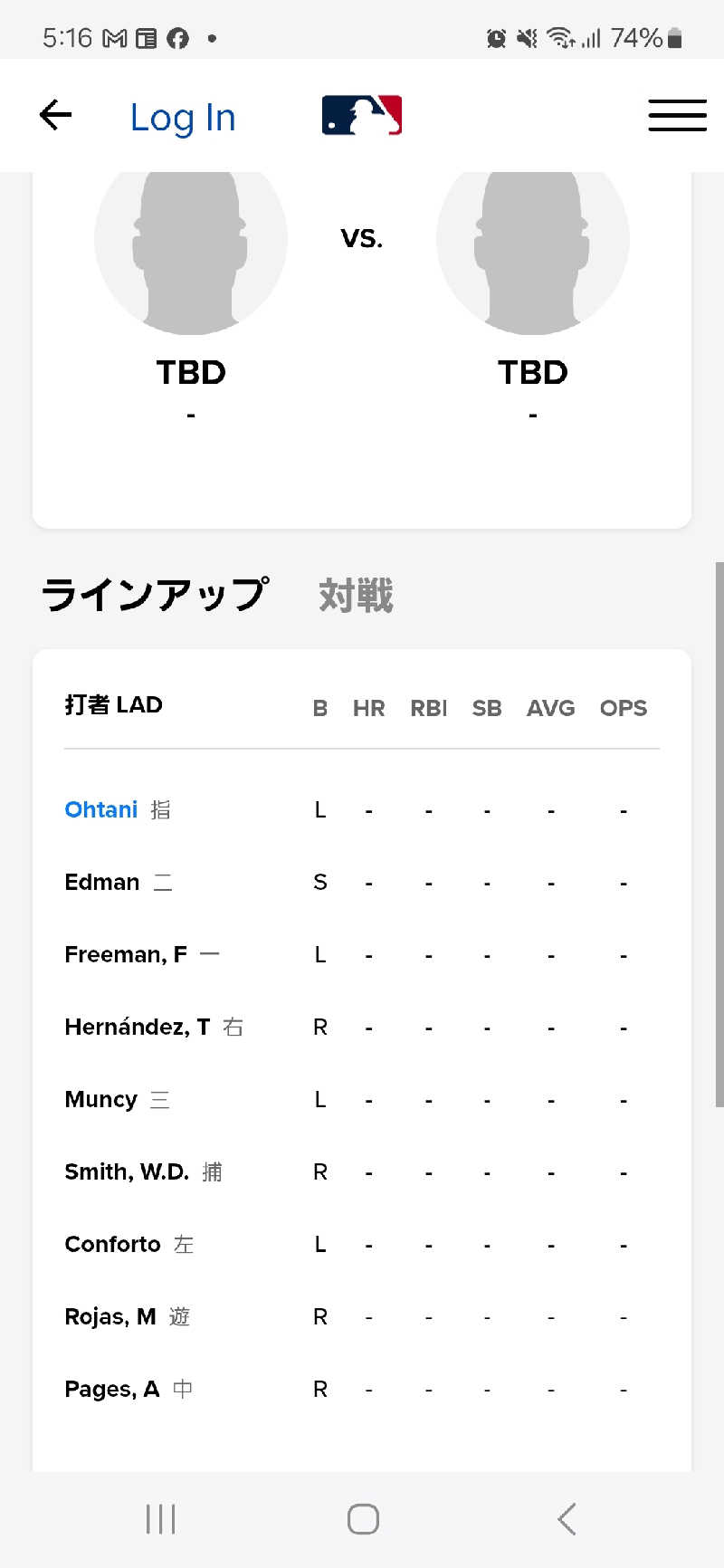Select Freeman, F lineup row
The height and width of the screenshot is (1568, 724).
[x=126, y=954]
